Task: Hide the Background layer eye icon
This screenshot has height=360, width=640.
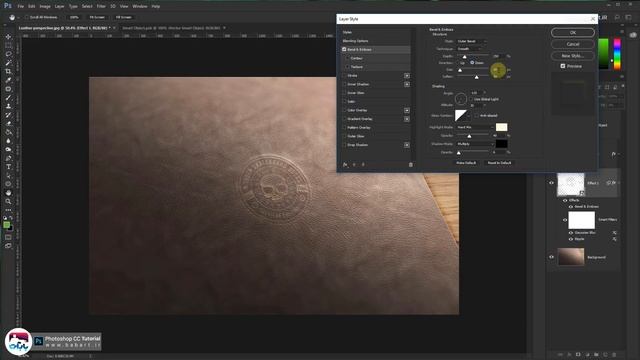Action: pyautogui.click(x=551, y=257)
